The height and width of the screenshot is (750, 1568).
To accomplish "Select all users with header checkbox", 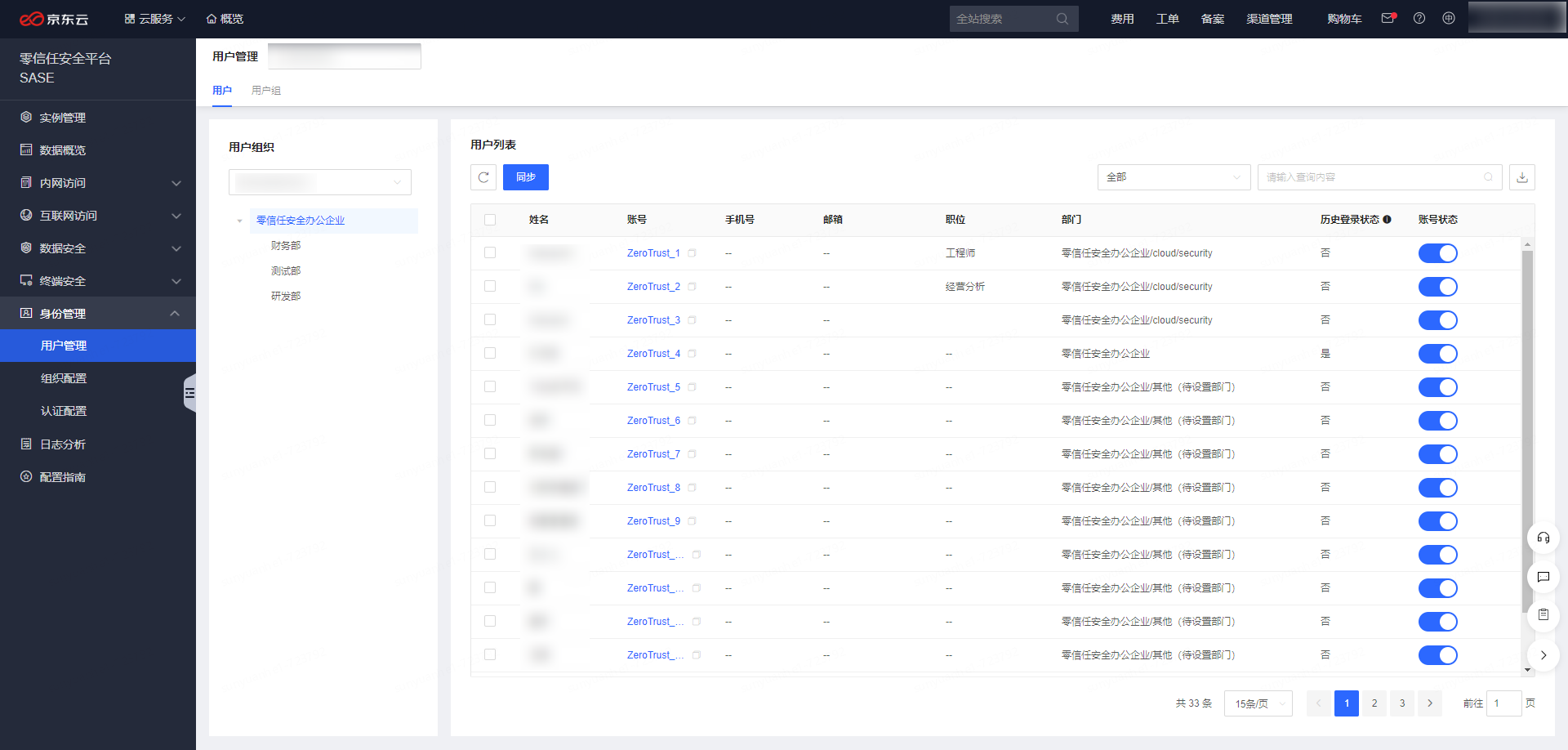I will (x=490, y=220).
